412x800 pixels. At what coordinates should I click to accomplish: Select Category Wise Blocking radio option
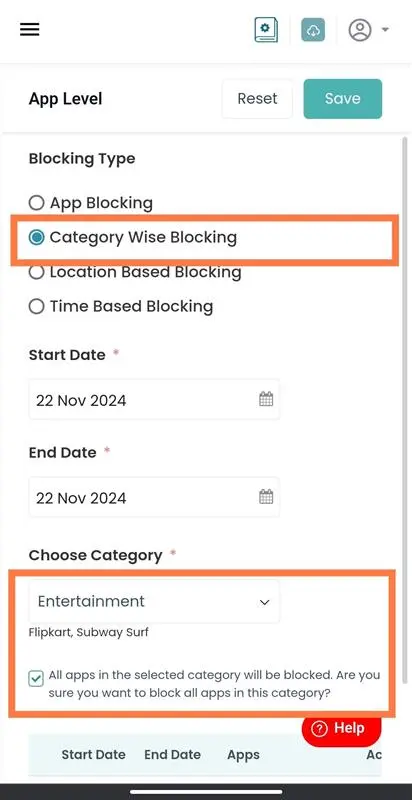(36, 237)
